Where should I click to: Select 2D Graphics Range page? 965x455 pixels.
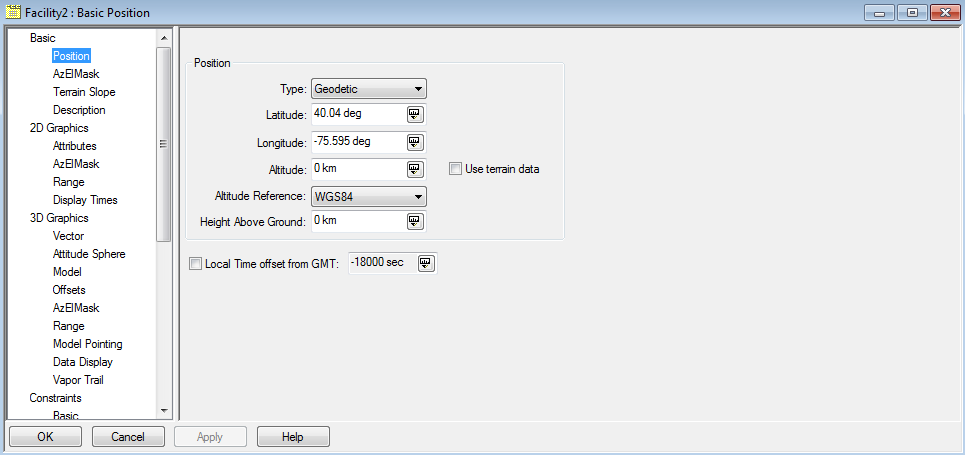click(68, 182)
